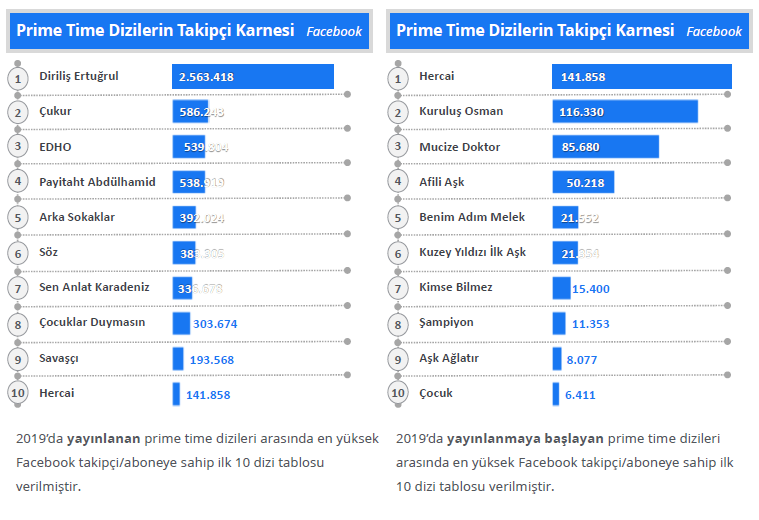Click the Payitaht Abdülhamid label

pyautogui.click(x=97, y=182)
